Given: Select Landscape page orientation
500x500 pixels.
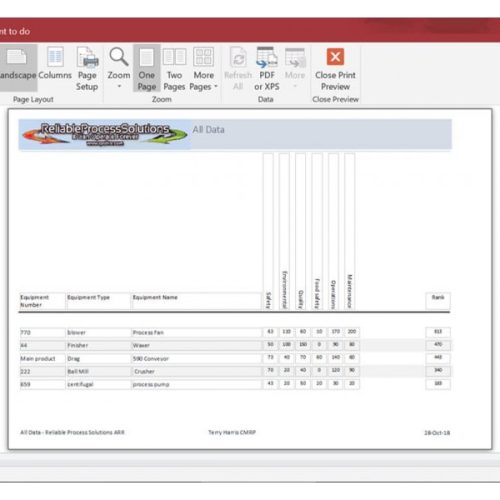Looking at the screenshot, I should click(x=17, y=67).
